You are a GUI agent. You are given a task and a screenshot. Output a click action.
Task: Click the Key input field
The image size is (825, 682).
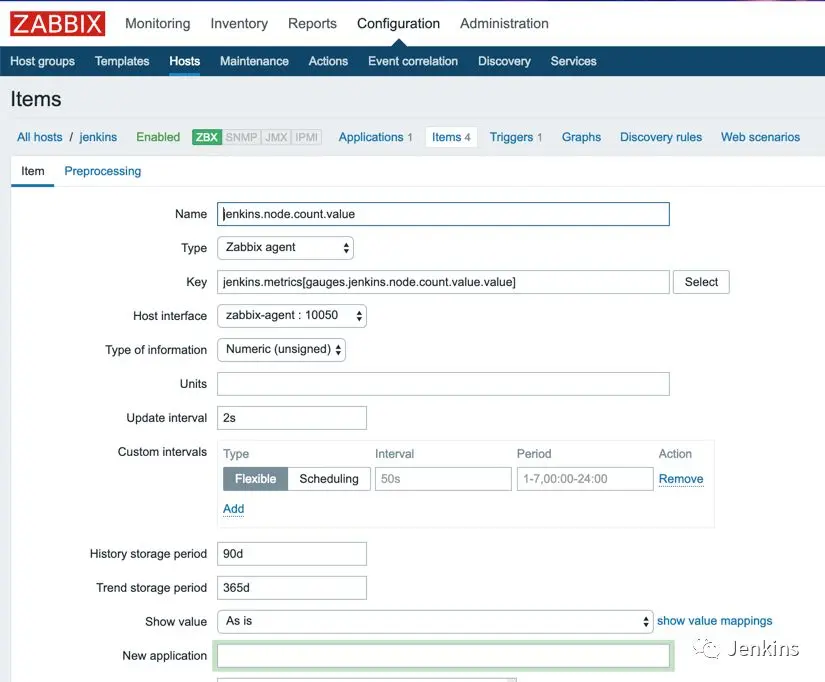pos(443,282)
